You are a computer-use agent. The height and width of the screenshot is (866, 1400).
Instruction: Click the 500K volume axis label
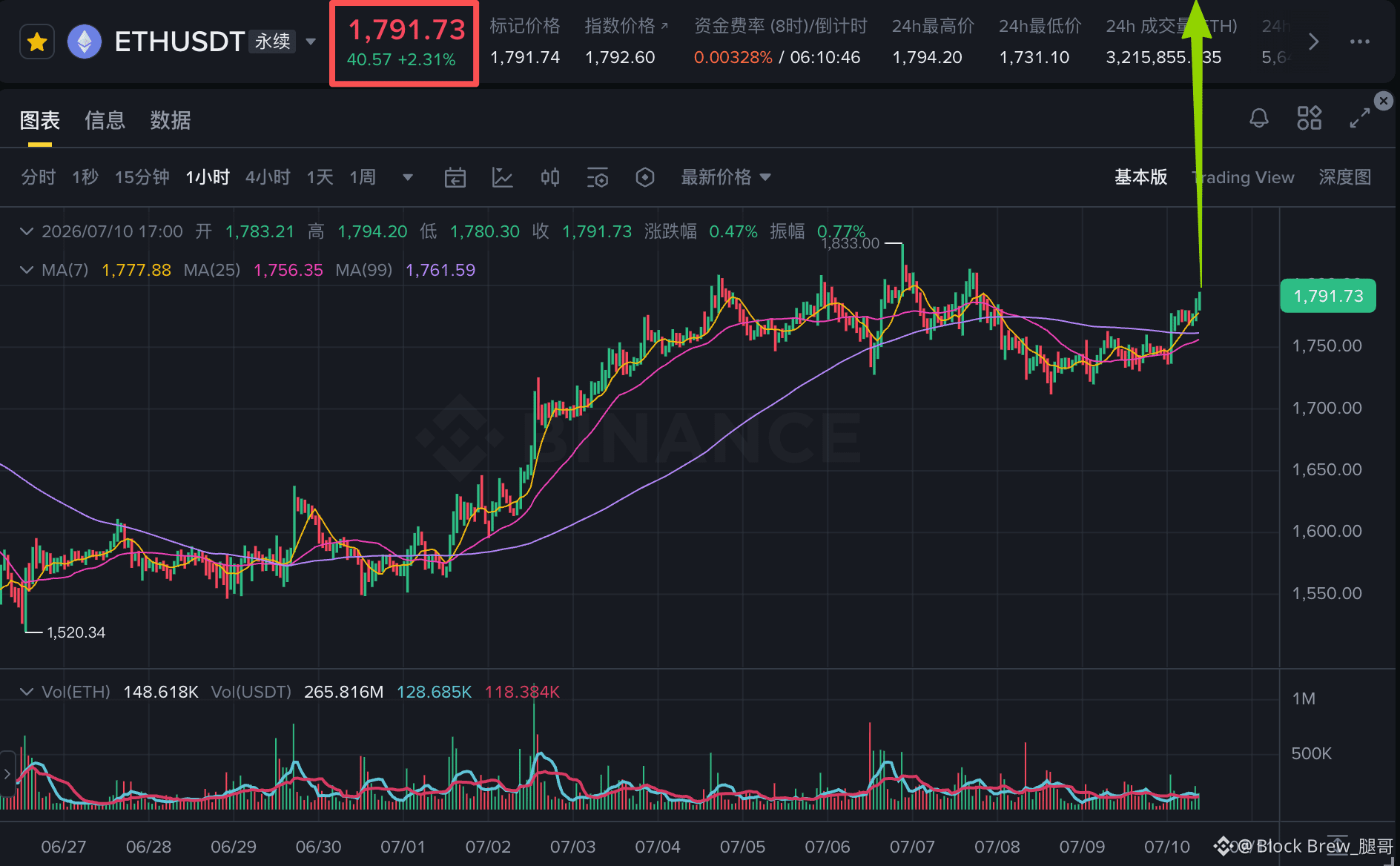[x=1311, y=753]
